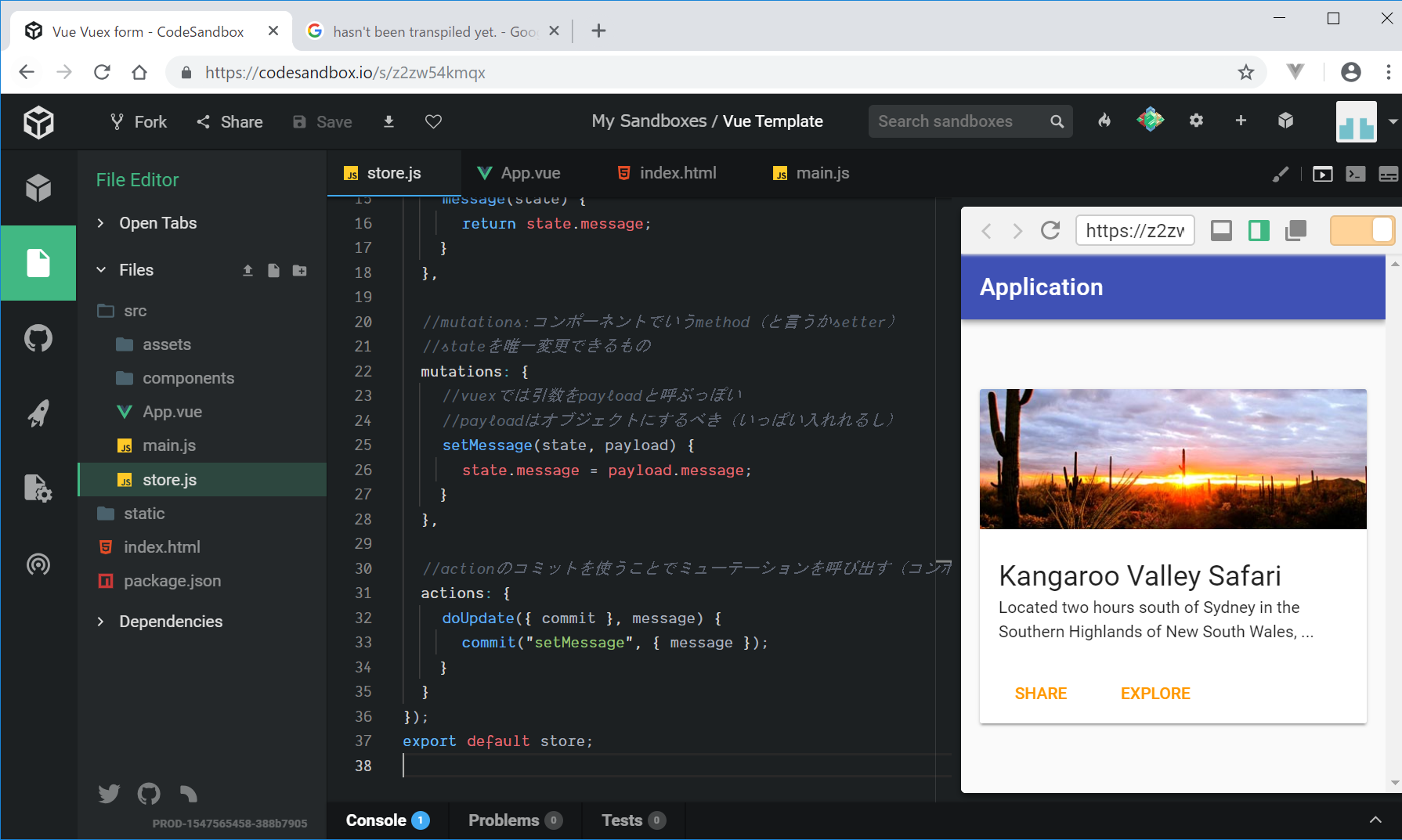Image resolution: width=1402 pixels, height=840 pixels.
Task: Open the Deployment rocket panel
Action: coord(38,413)
